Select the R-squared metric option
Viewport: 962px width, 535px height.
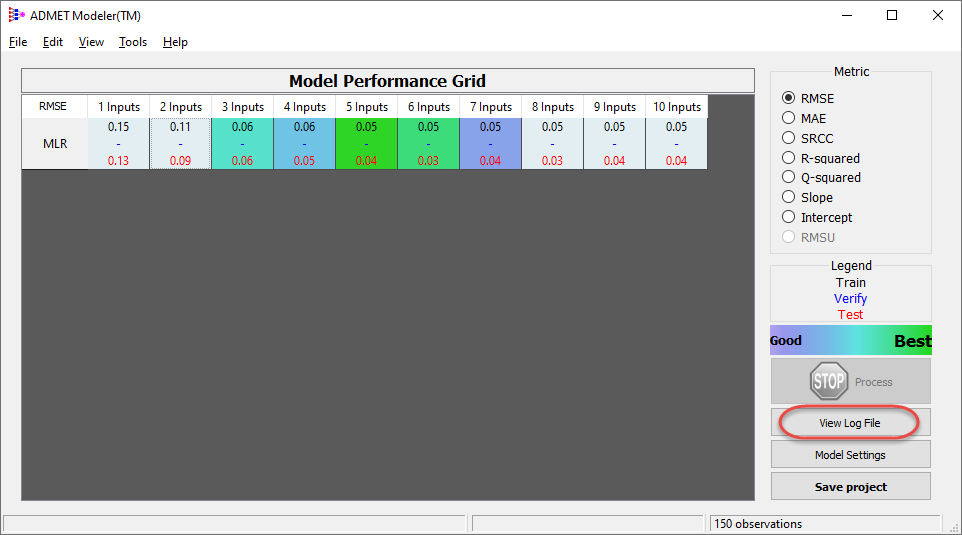click(x=788, y=158)
